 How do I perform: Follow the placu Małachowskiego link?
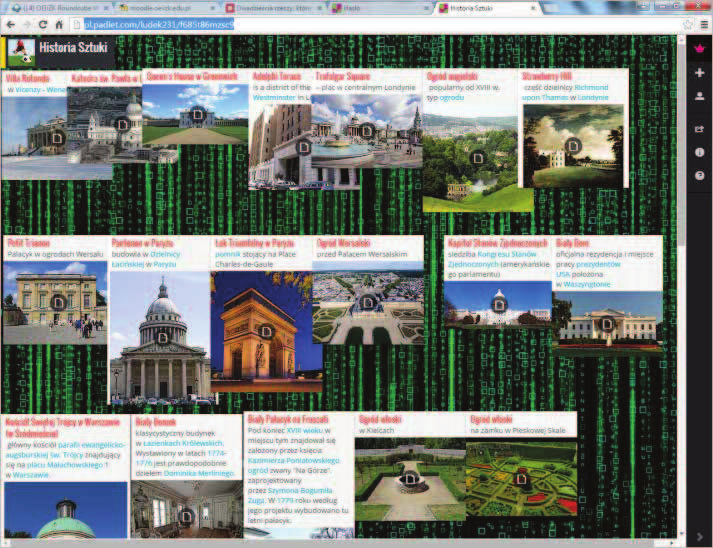click(65, 465)
